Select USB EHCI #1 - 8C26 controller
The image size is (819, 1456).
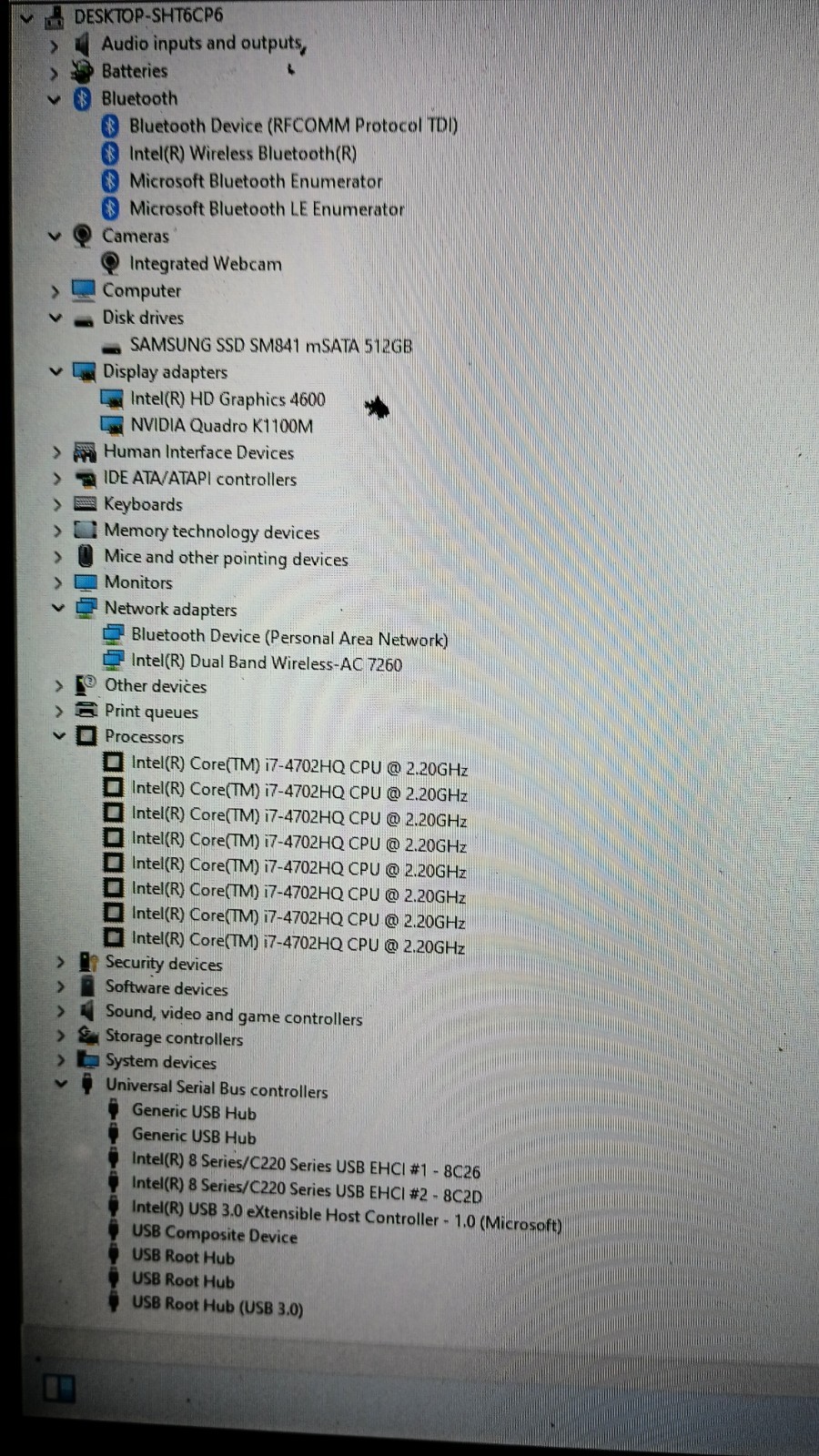[x=306, y=1165]
